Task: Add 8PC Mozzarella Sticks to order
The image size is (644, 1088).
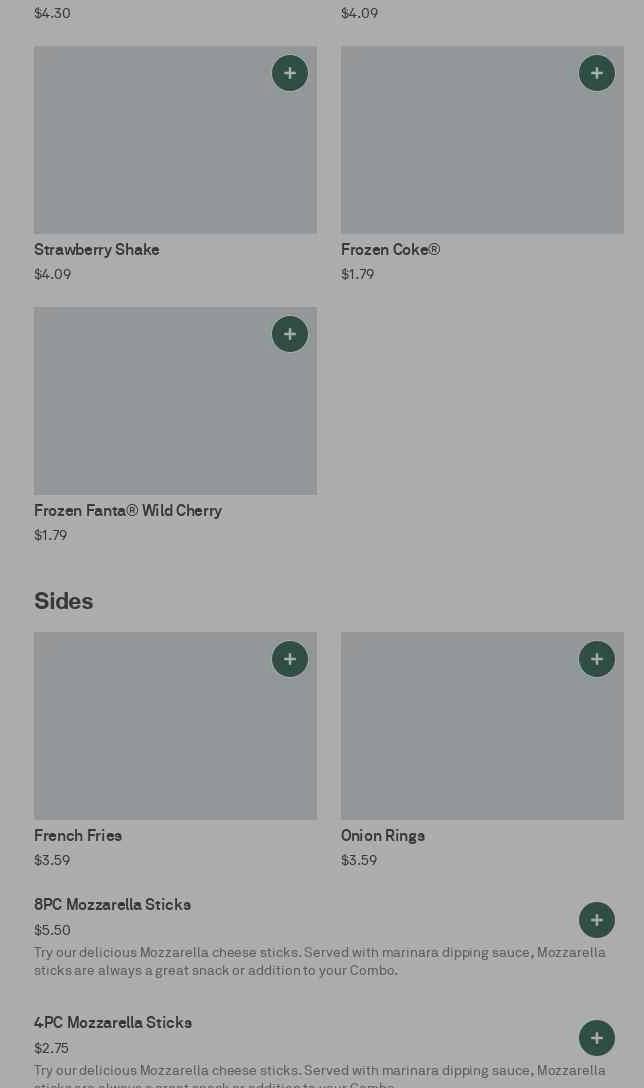Action: tap(597, 920)
